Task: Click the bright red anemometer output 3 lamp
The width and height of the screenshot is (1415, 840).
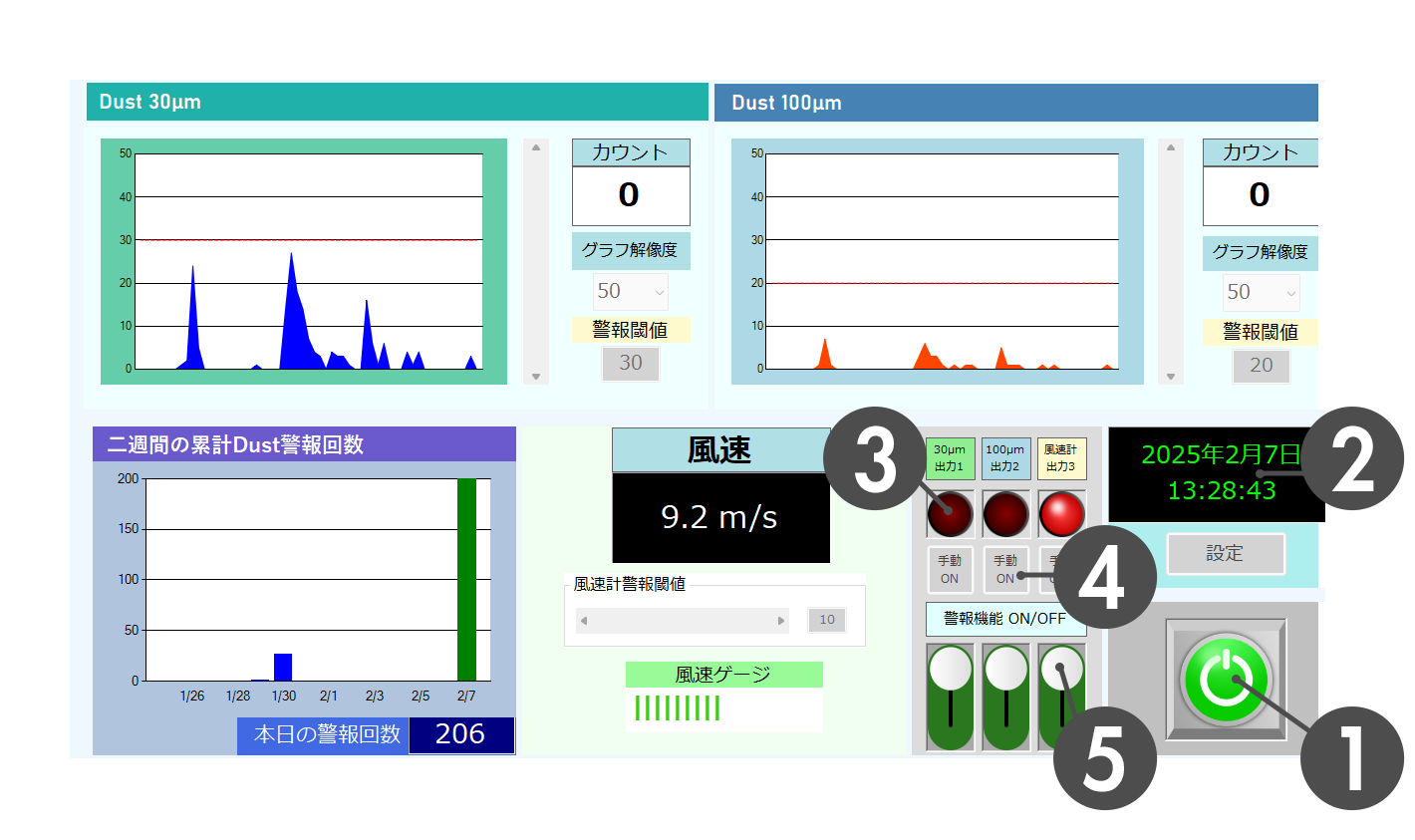Action: pyautogui.click(x=1061, y=514)
